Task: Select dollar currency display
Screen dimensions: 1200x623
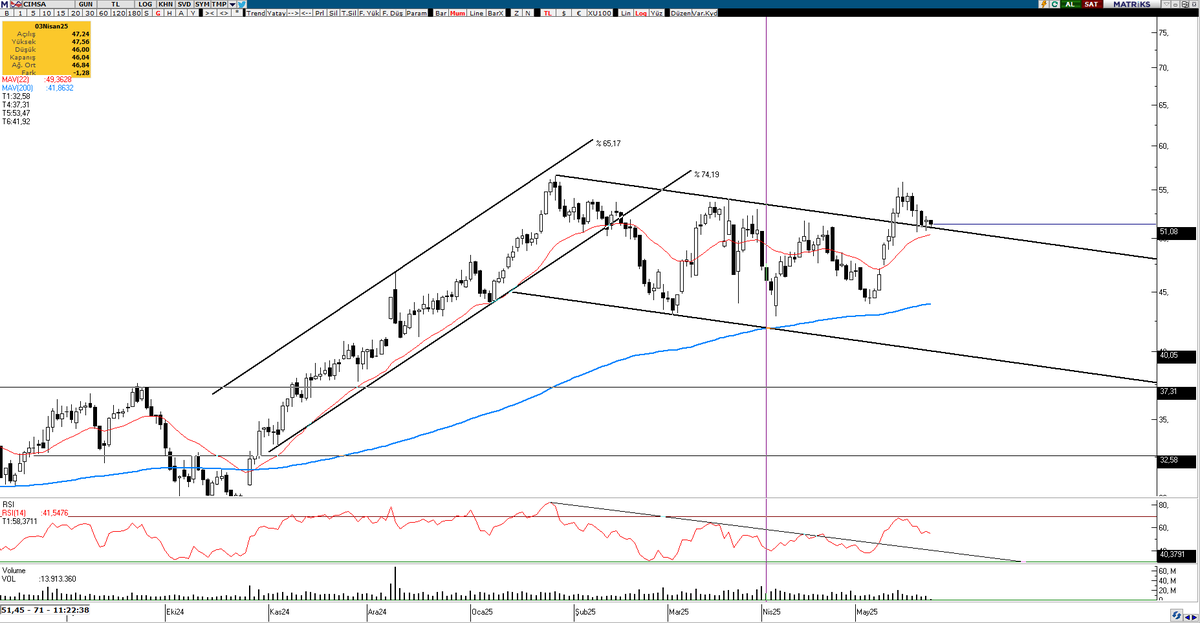Action: pyautogui.click(x=566, y=15)
